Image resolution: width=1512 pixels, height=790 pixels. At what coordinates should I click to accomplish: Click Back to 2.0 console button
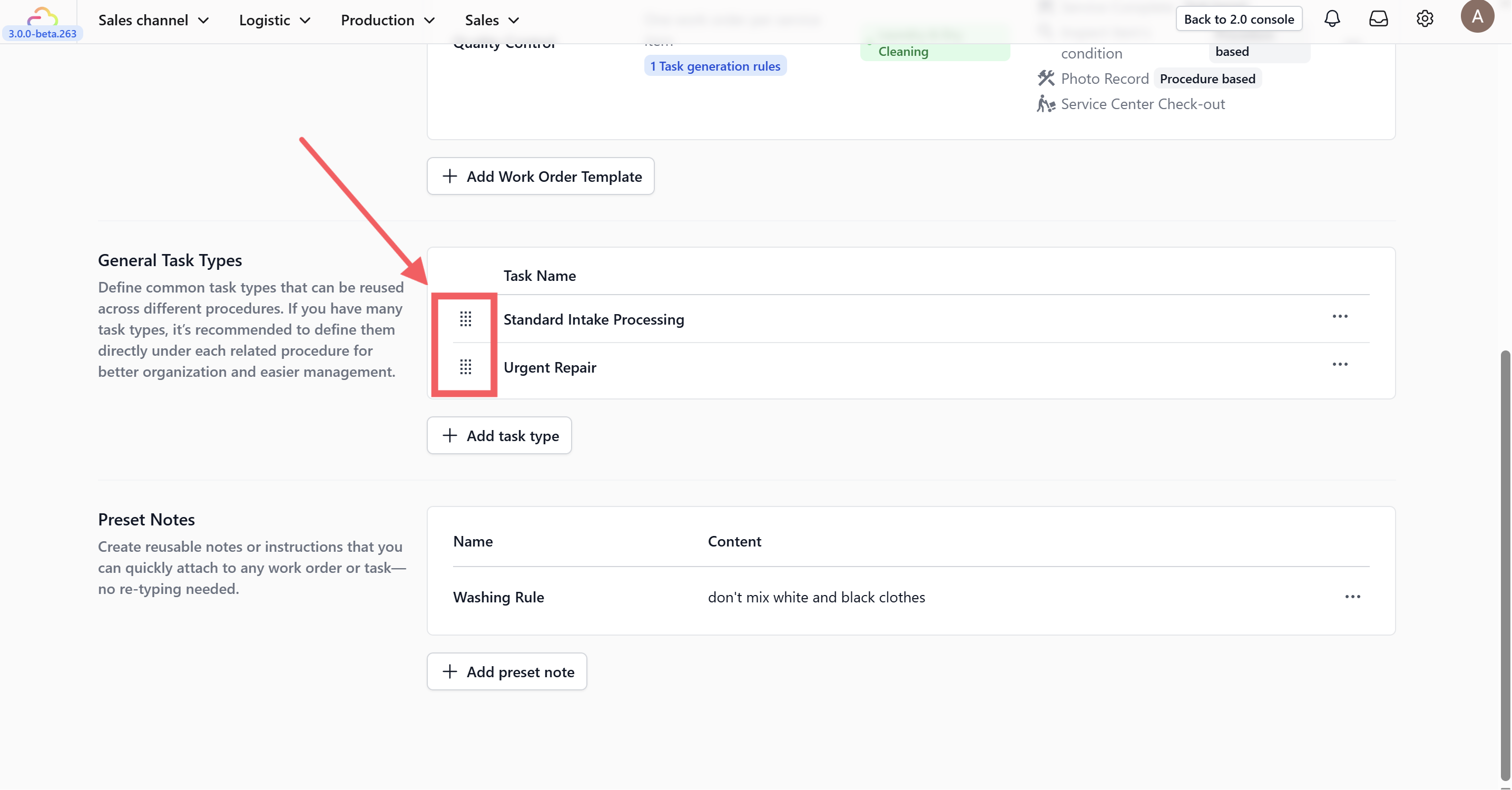coord(1239,19)
